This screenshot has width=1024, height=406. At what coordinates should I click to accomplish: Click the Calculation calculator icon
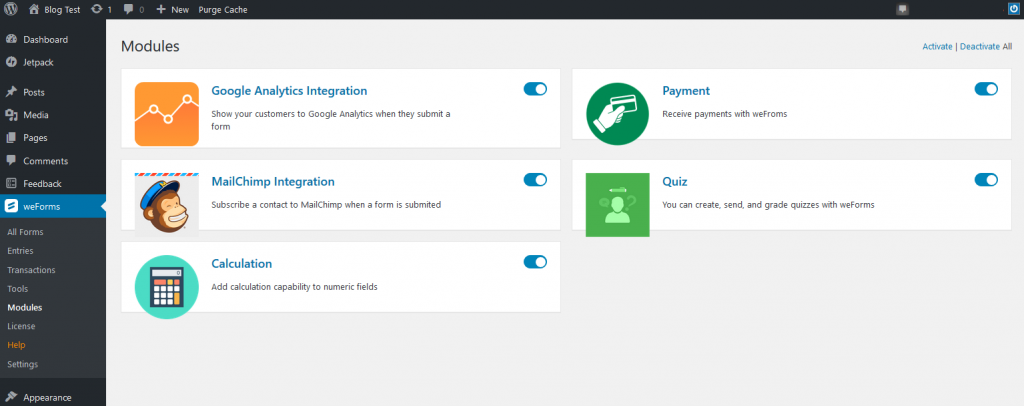(x=167, y=287)
